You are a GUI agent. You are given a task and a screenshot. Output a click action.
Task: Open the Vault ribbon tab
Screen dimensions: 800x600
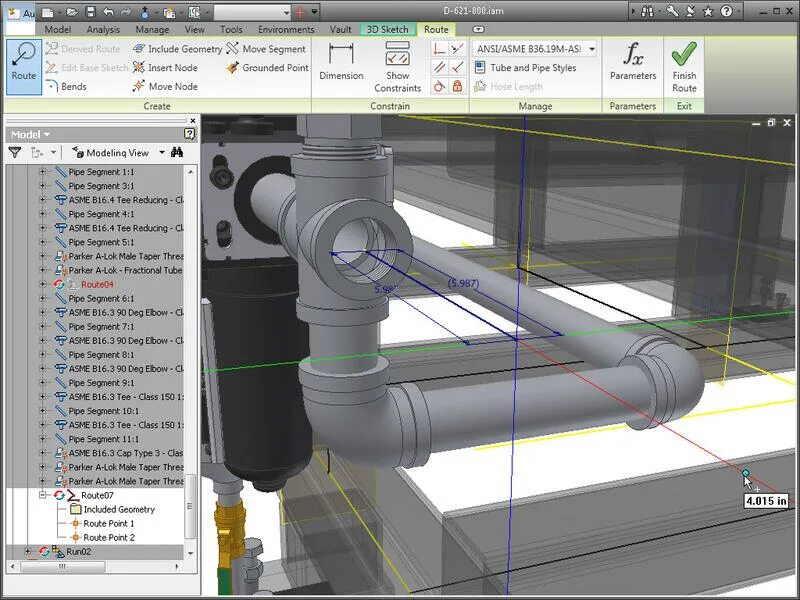click(340, 30)
